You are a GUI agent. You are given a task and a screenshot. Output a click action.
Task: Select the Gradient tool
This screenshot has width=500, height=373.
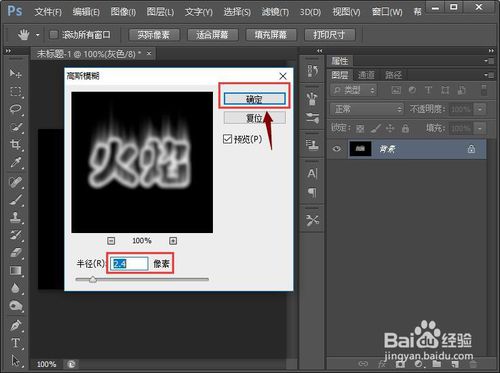(x=15, y=270)
